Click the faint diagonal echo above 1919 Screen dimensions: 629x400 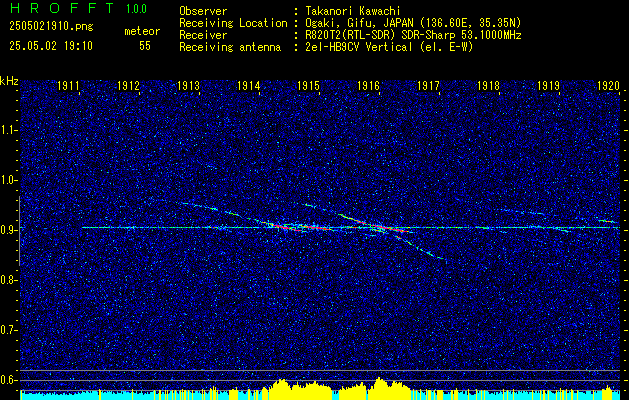521,212
